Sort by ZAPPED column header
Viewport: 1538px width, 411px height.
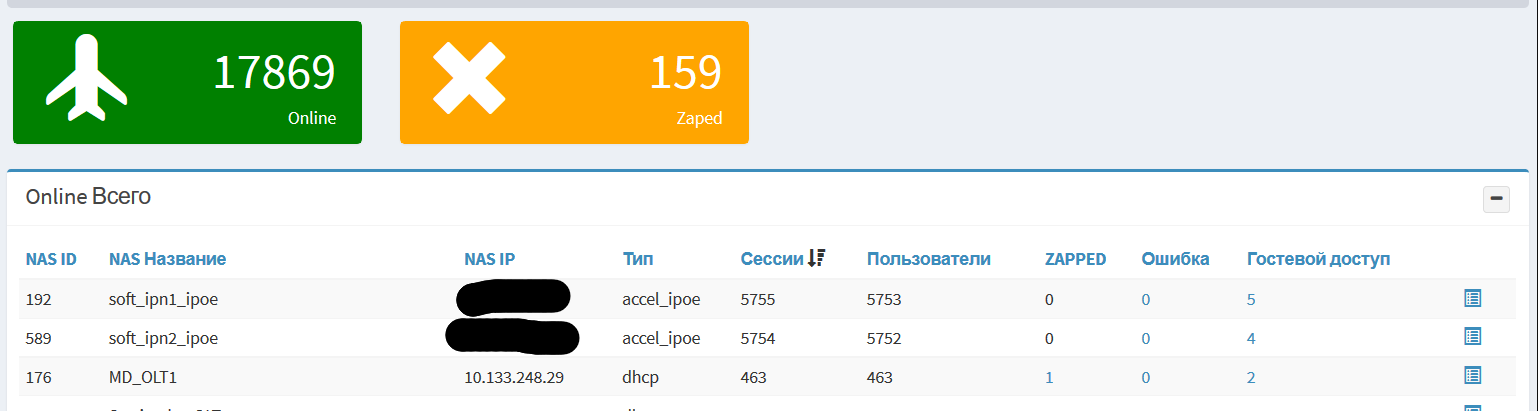click(x=1075, y=259)
